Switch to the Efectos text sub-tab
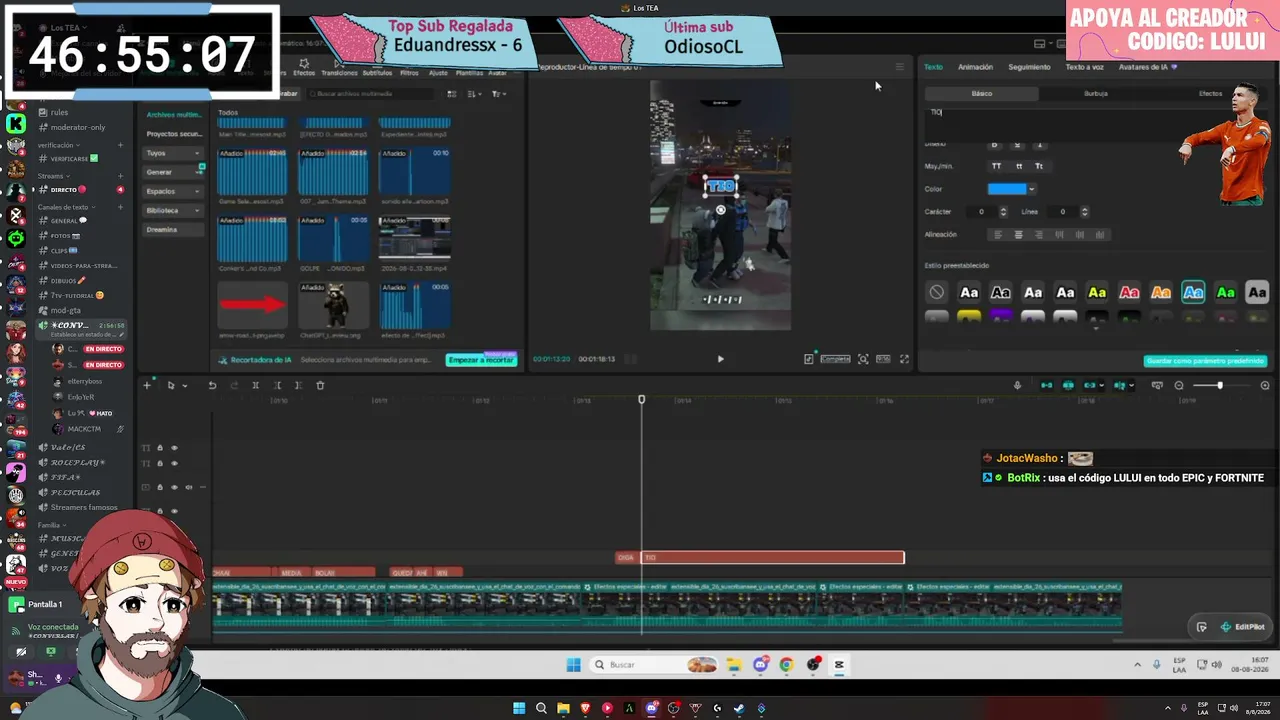 (1210, 94)
